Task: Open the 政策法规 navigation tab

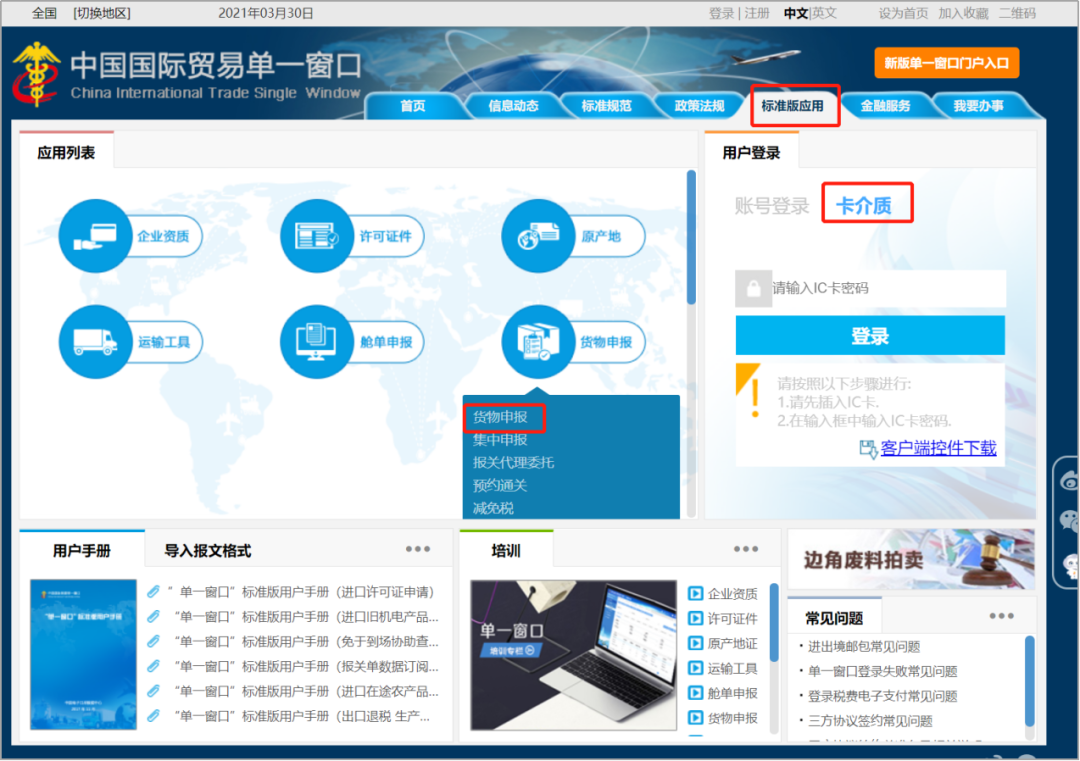Action: pos(699,105)
